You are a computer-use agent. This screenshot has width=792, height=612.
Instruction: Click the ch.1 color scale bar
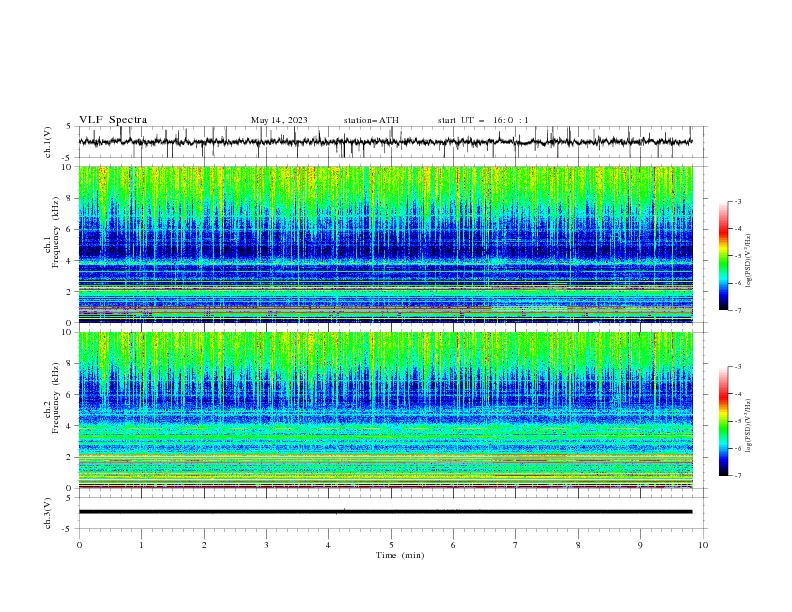coord(723,256)
